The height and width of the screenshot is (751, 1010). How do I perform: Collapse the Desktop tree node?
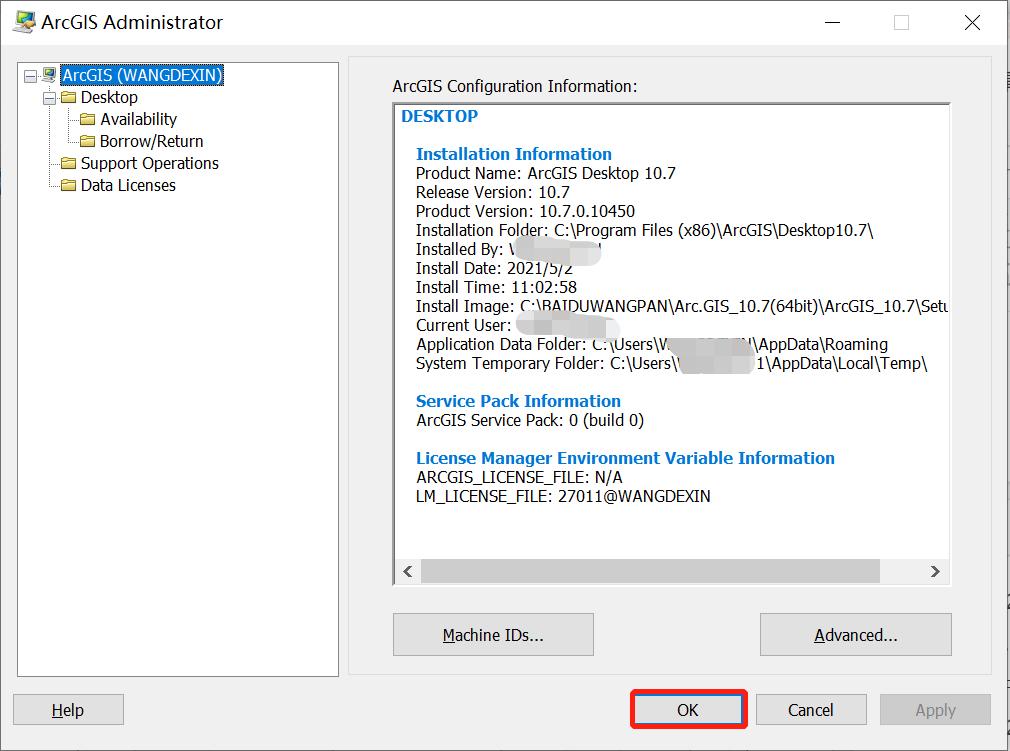[49, 98]
